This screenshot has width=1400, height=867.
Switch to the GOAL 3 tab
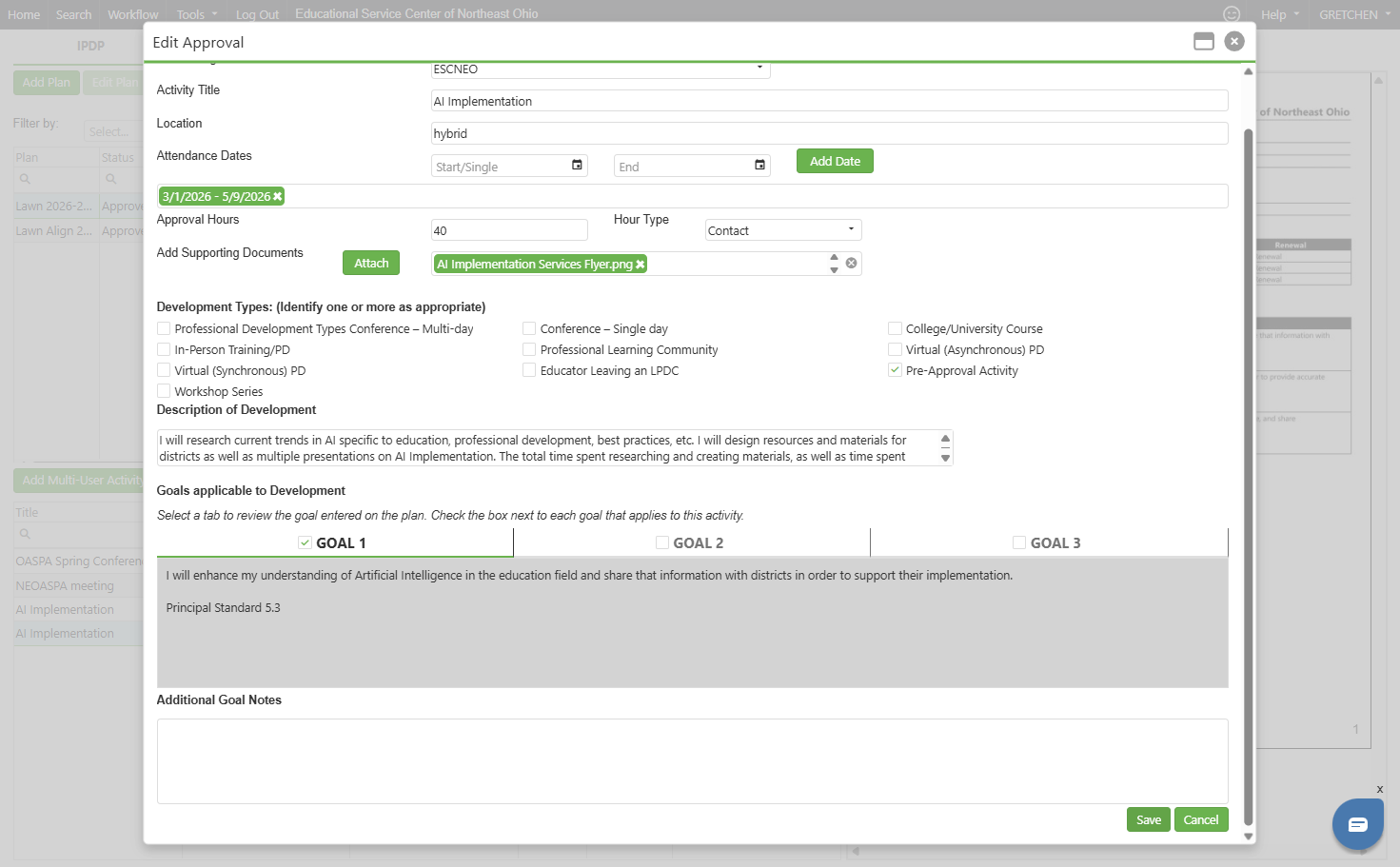coord(1049,542)
